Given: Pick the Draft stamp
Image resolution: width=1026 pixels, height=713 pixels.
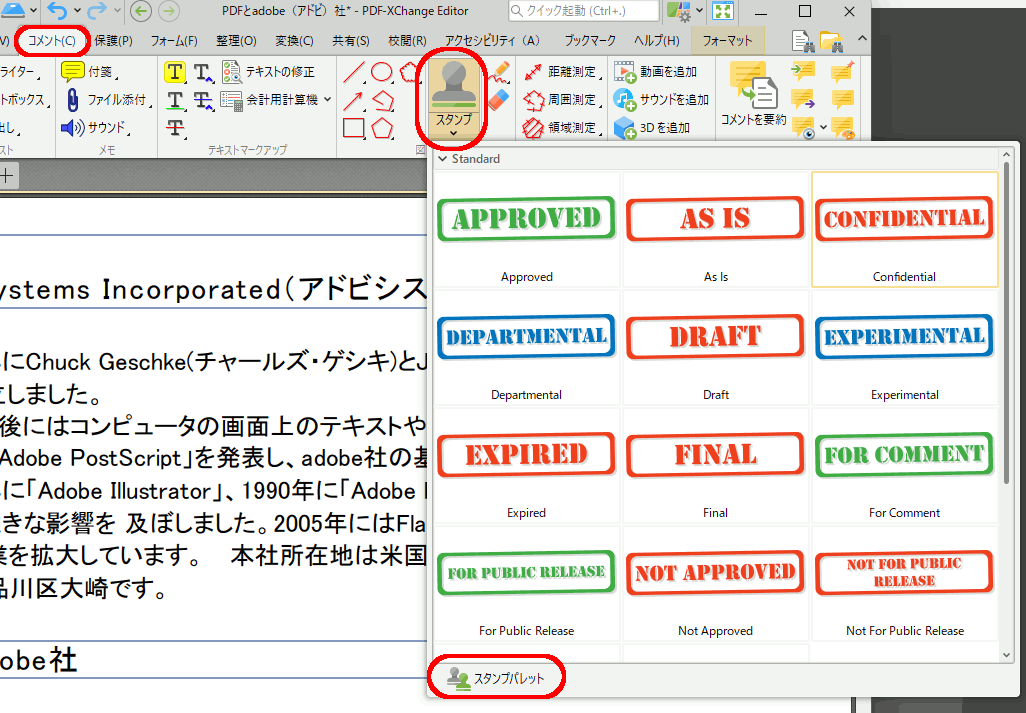Looking at the screenshot, I should pos(715,347).
